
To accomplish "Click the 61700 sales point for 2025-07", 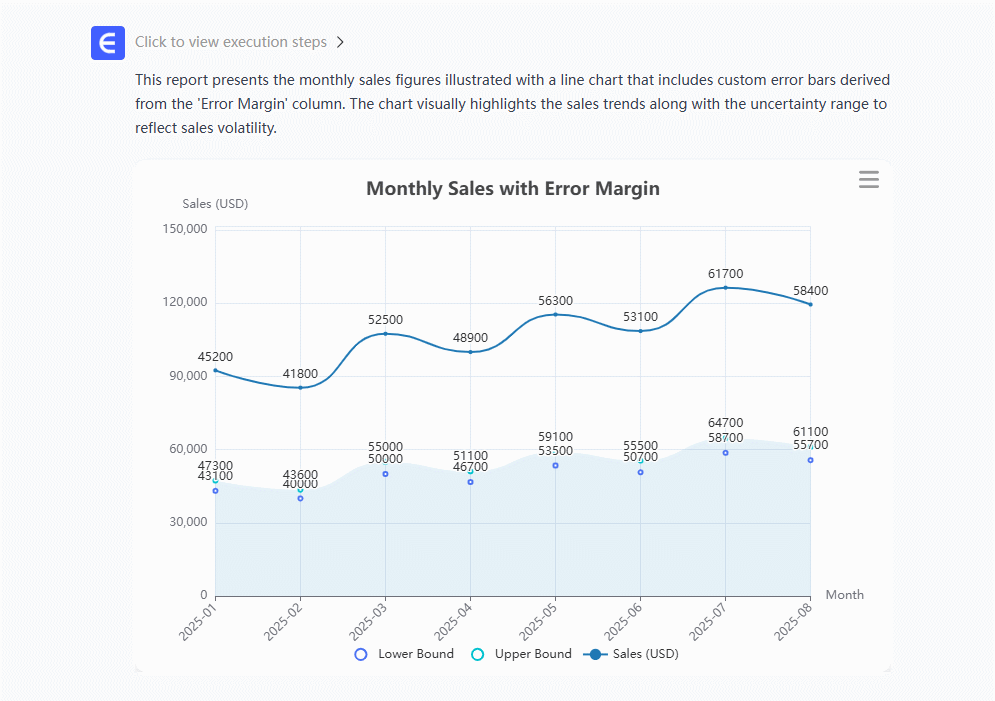I will (x=726, y=288).
